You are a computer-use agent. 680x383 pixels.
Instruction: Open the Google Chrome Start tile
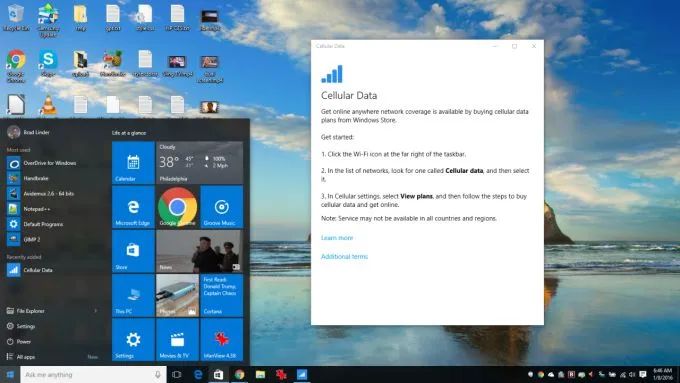pos(177,207)
